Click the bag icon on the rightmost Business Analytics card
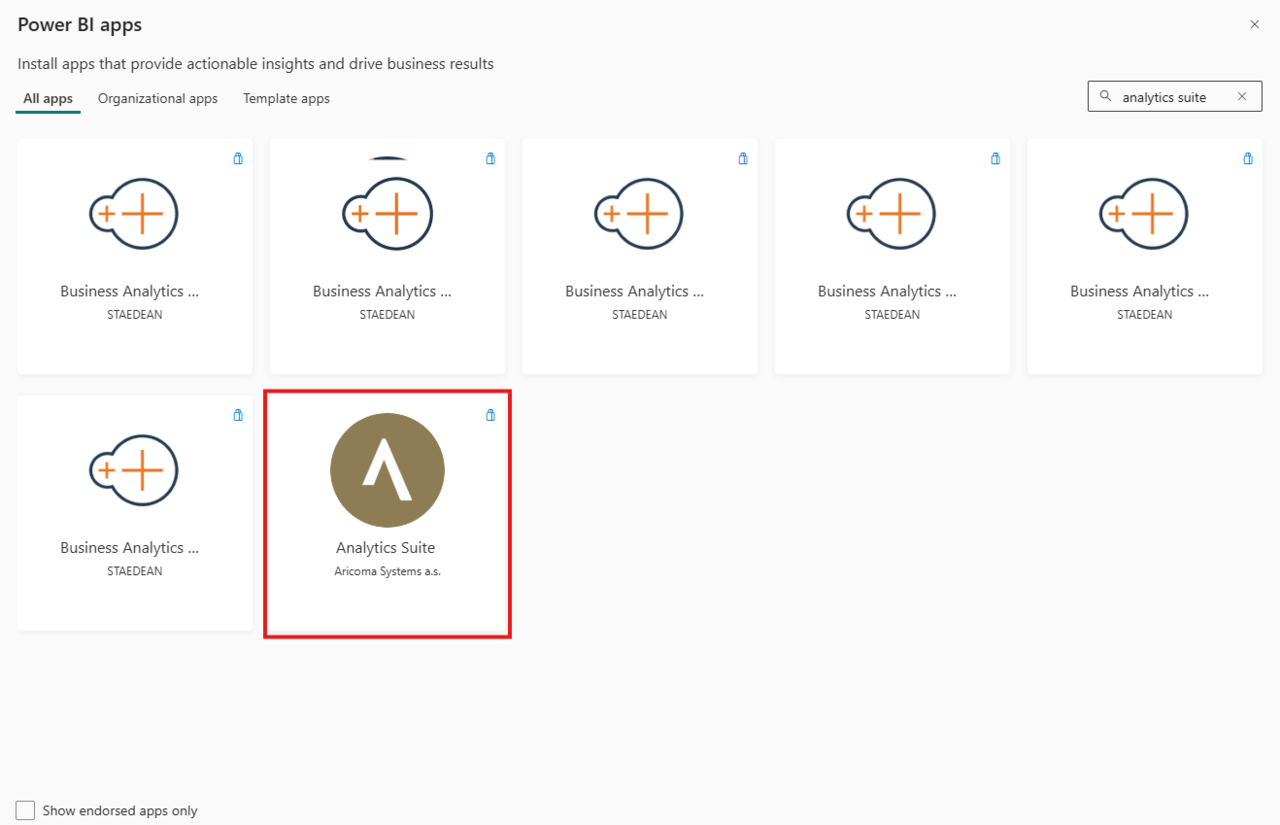 pos(1248,158)
